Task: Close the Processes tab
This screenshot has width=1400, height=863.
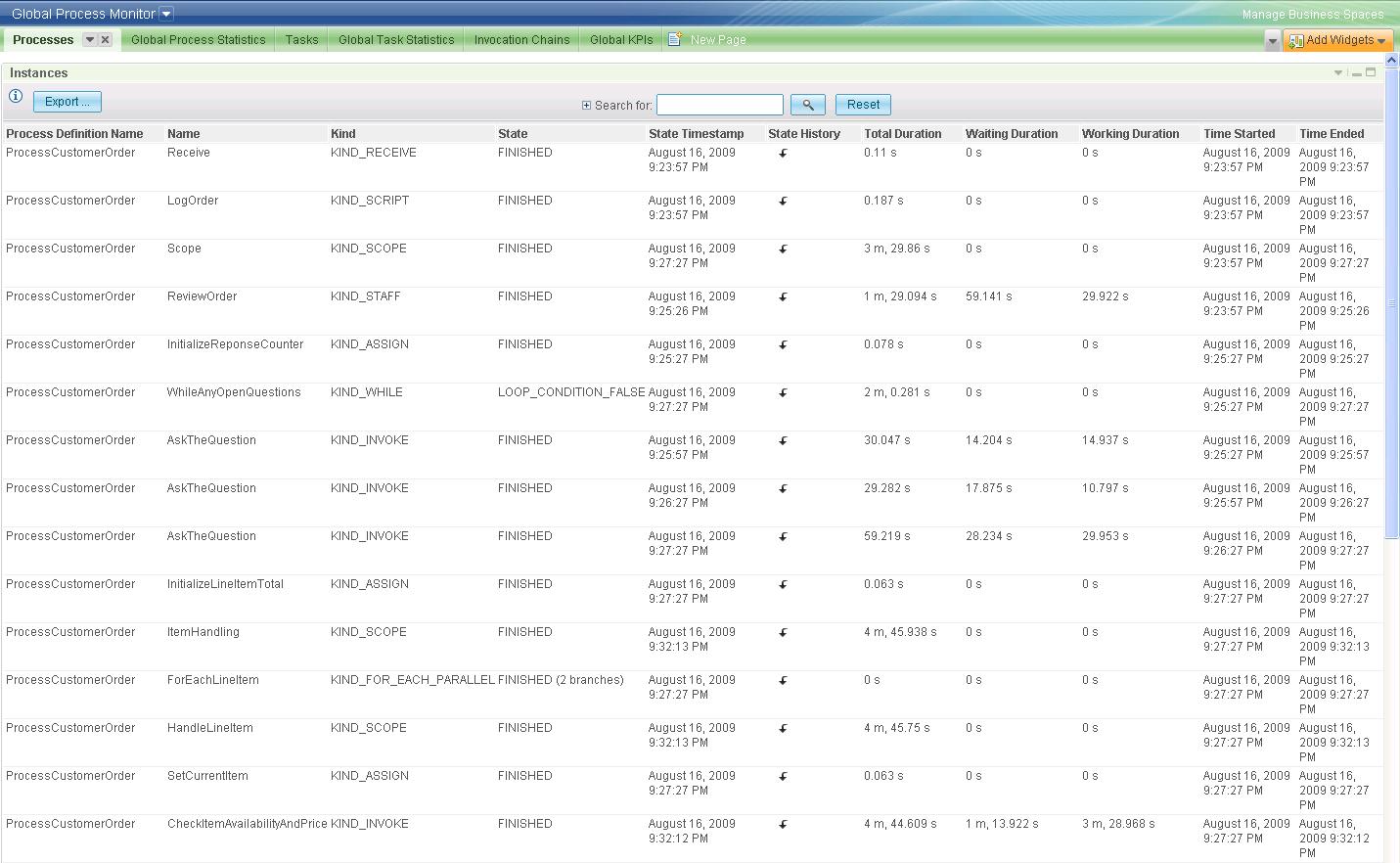Action: coord(106,40)
